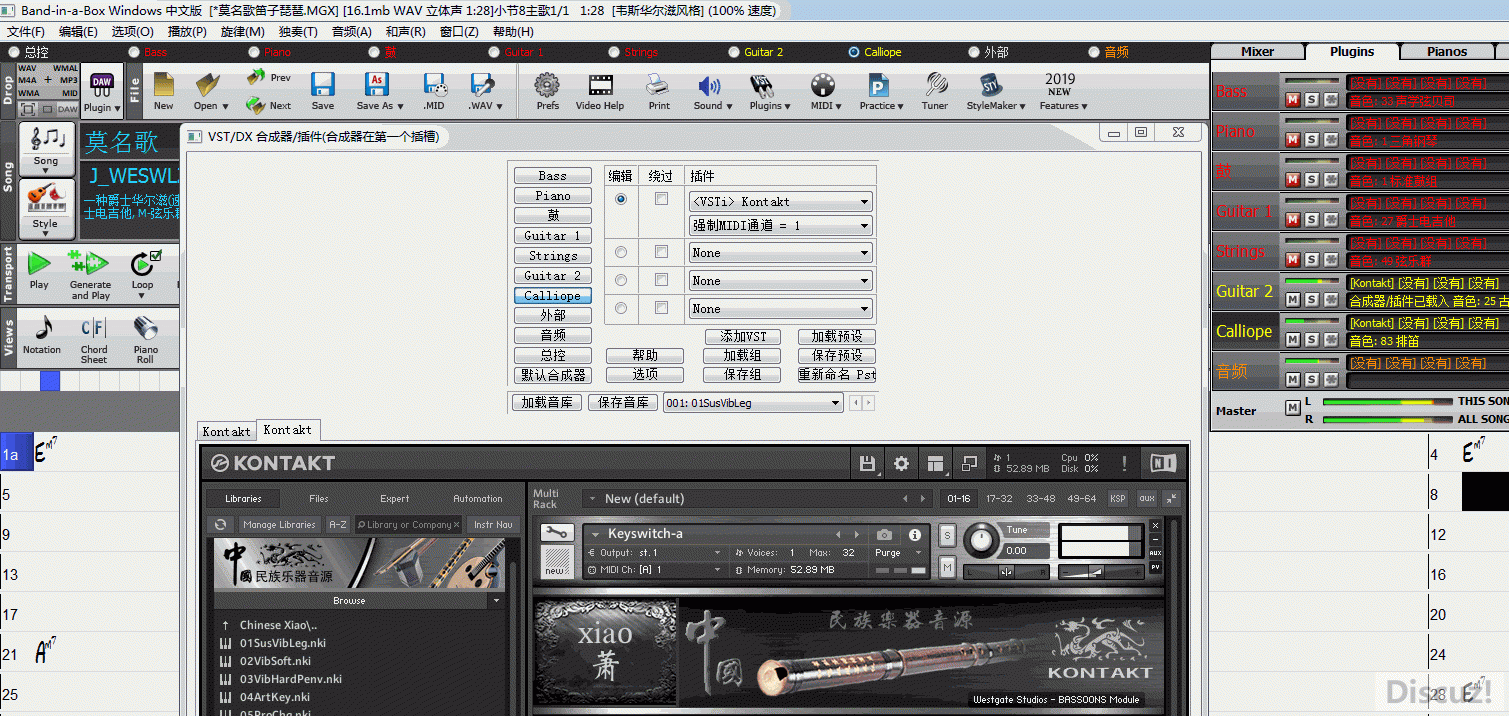Open the Notation view
Image resolution: width=1509 pixels, height=716 pixels.
coord(42,334)
